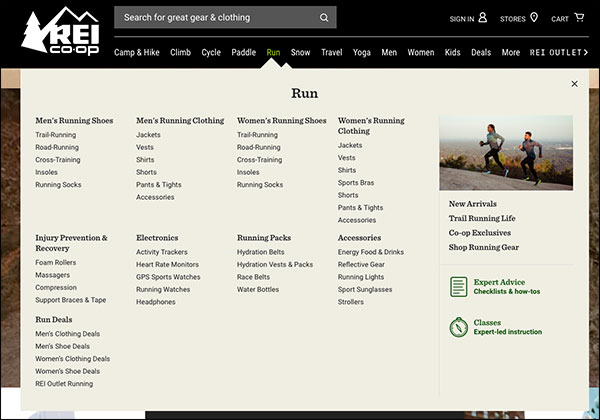Open the Cycle menu

point(211,52)
